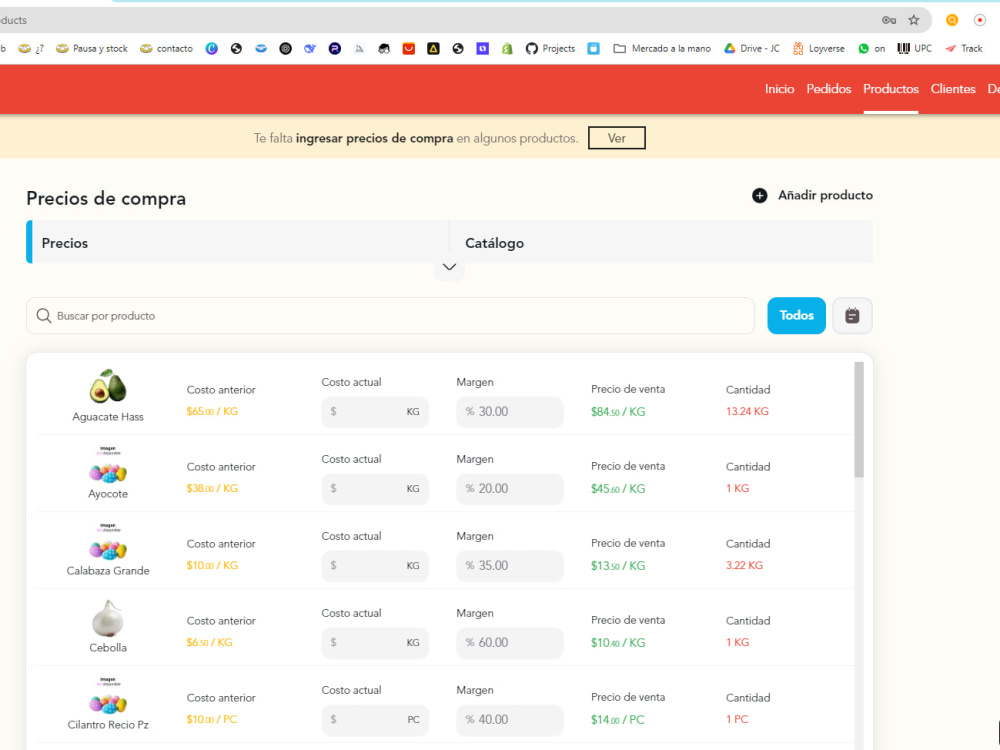Open the Loyverse bookmark

tap(818, 48)
